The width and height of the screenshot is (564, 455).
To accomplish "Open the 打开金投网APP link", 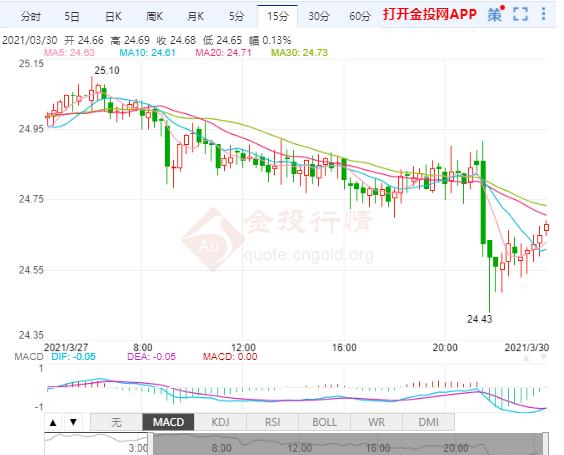I will pyautogui.click(x=429, y=14).
